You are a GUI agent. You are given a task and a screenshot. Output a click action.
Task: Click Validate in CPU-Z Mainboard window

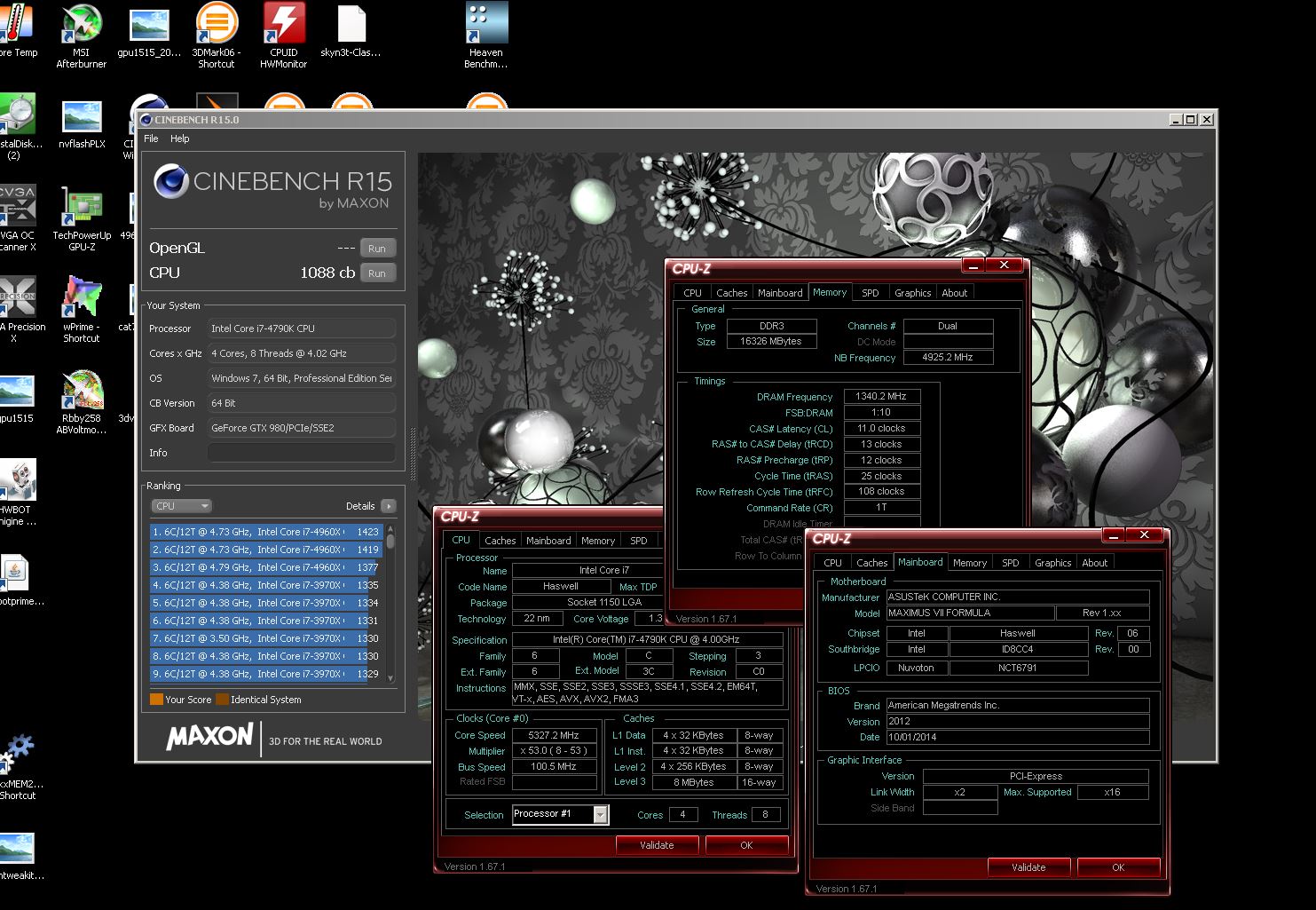click(1028, 867)
